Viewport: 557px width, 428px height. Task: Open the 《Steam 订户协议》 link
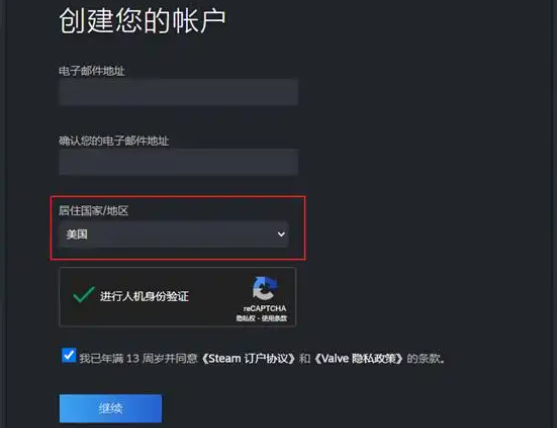[248, 358]
